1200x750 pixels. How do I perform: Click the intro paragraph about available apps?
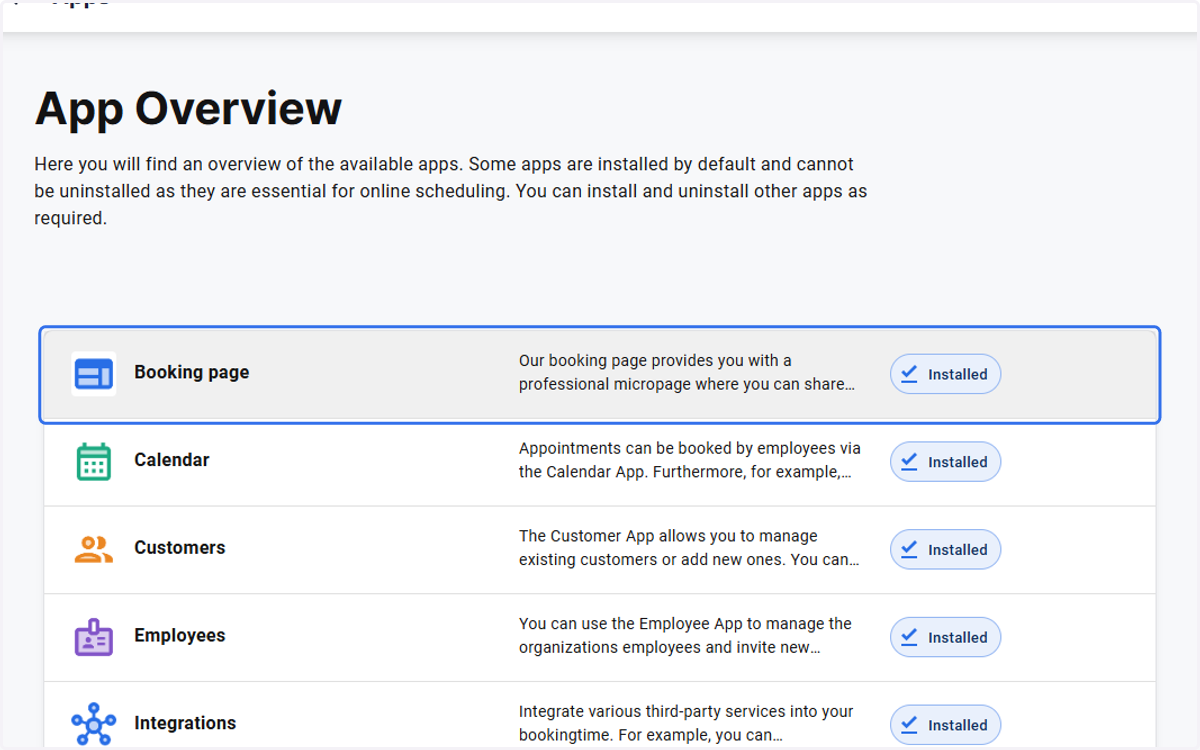pos(450,191)
